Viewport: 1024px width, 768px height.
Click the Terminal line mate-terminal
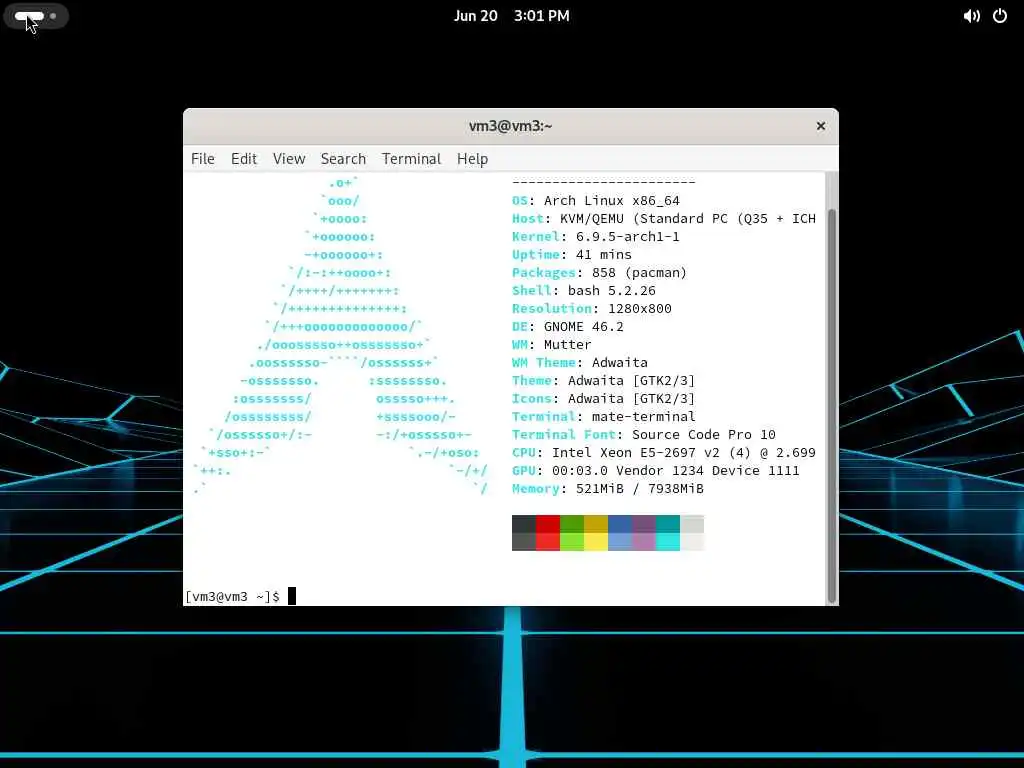point(603,416)
